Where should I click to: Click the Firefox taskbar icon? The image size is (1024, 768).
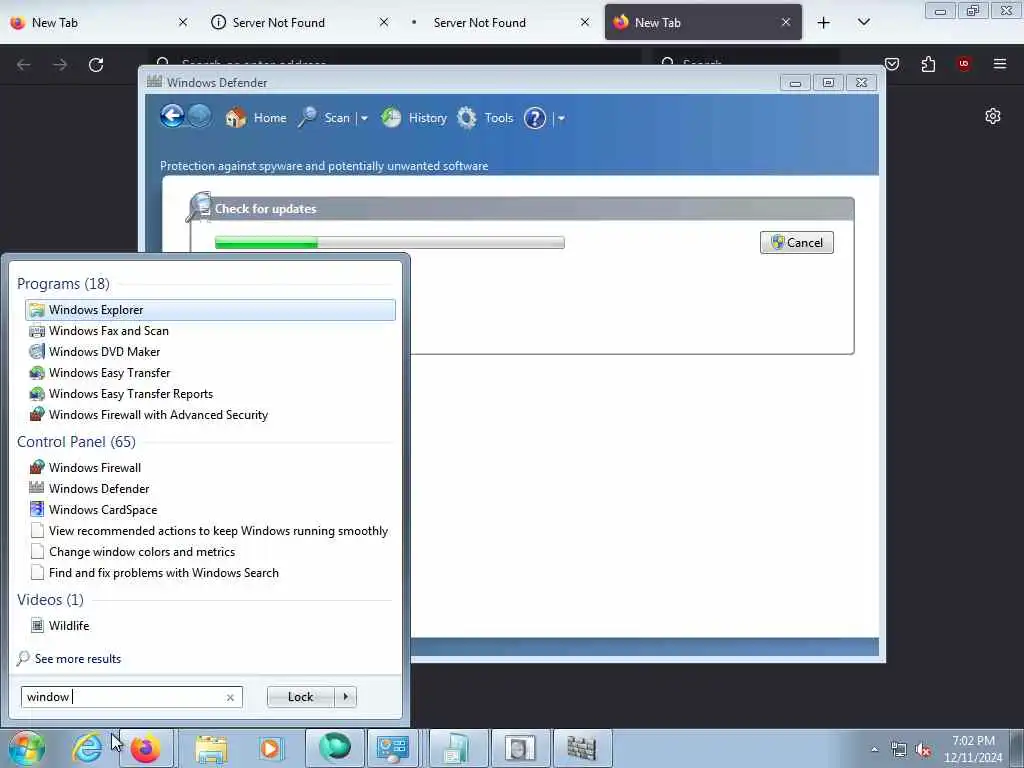click(146, 748)
